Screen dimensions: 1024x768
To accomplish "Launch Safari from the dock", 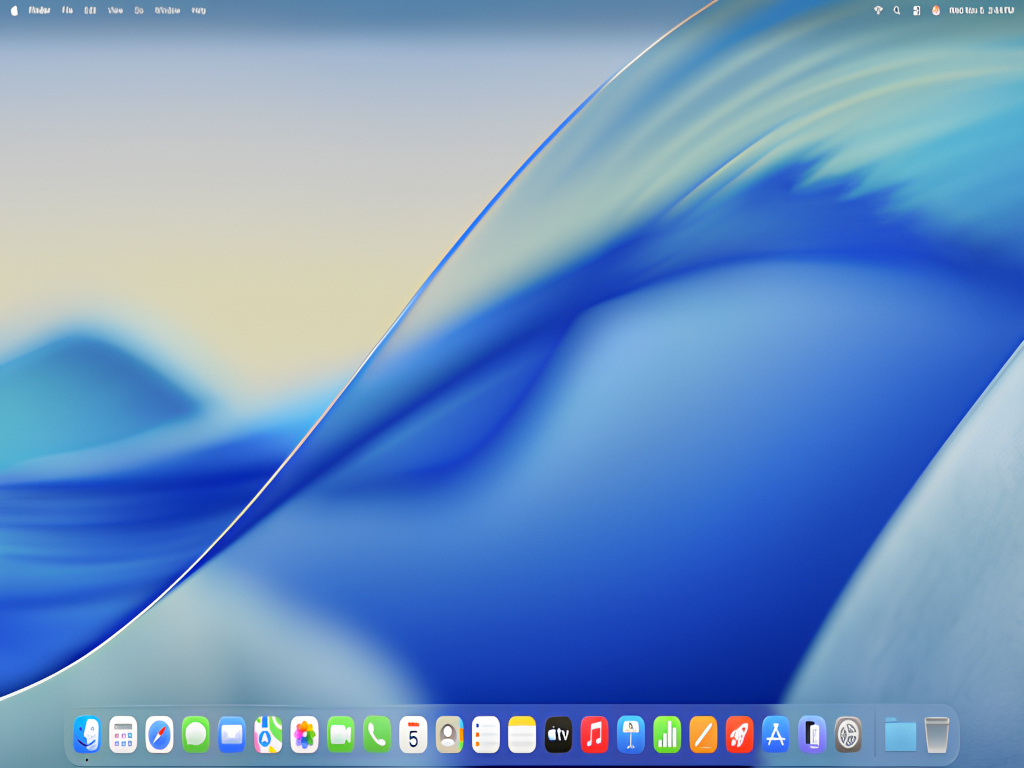I will pyautogui.click(x=159, y=735).
